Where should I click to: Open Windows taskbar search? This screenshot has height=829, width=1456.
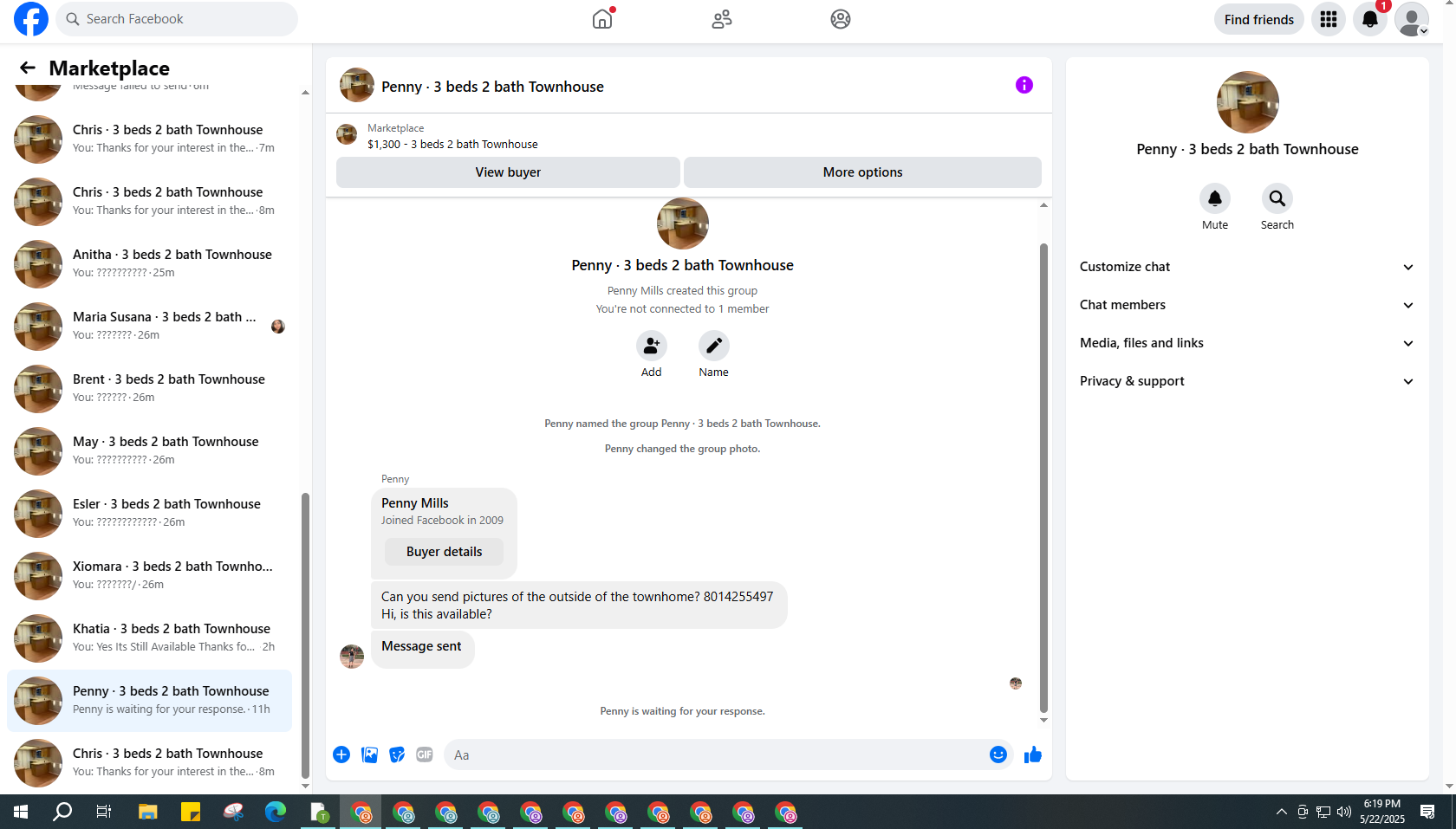point(62,812)
